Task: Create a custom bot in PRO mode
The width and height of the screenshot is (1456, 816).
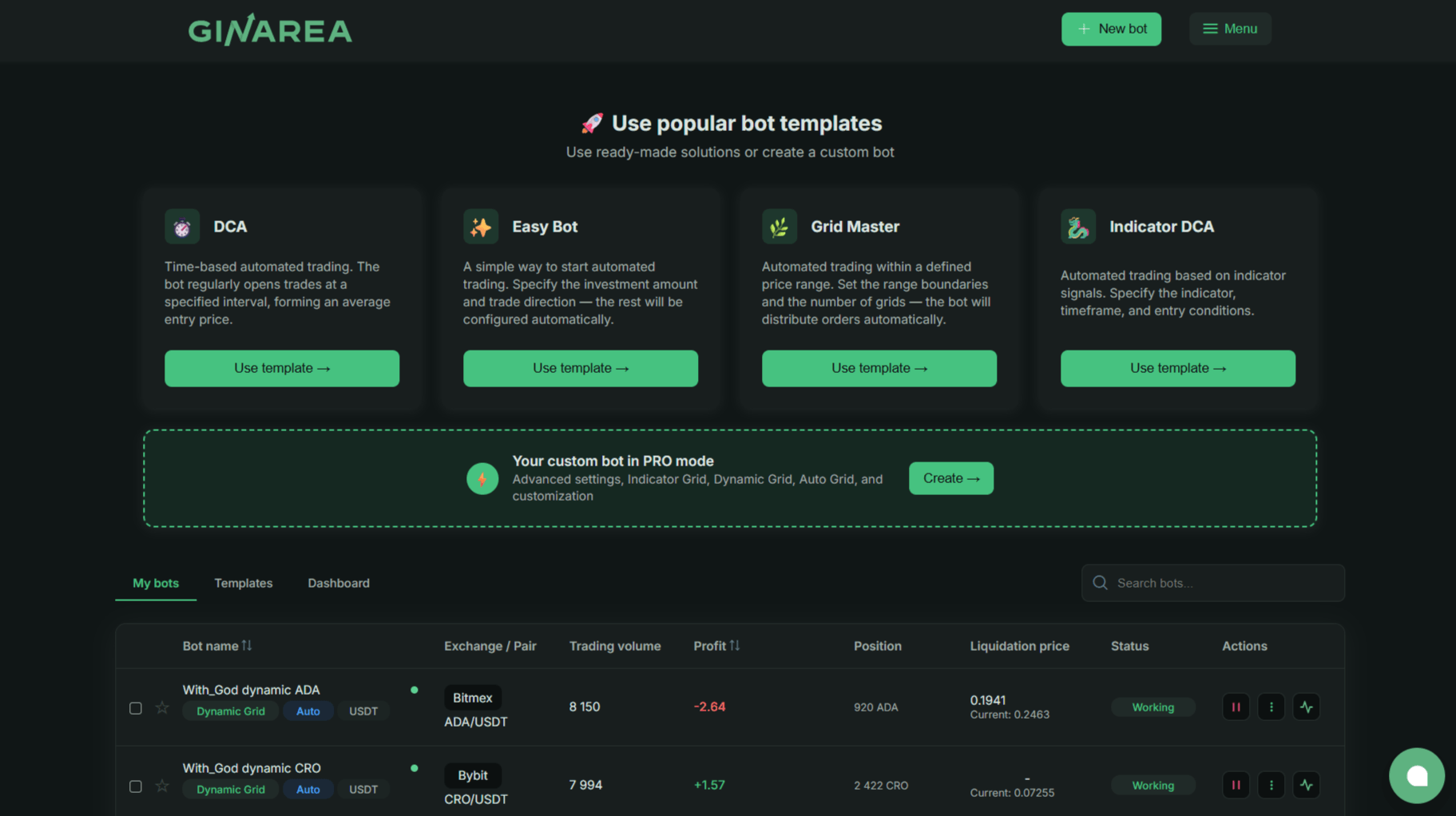Action: (950, 477)
